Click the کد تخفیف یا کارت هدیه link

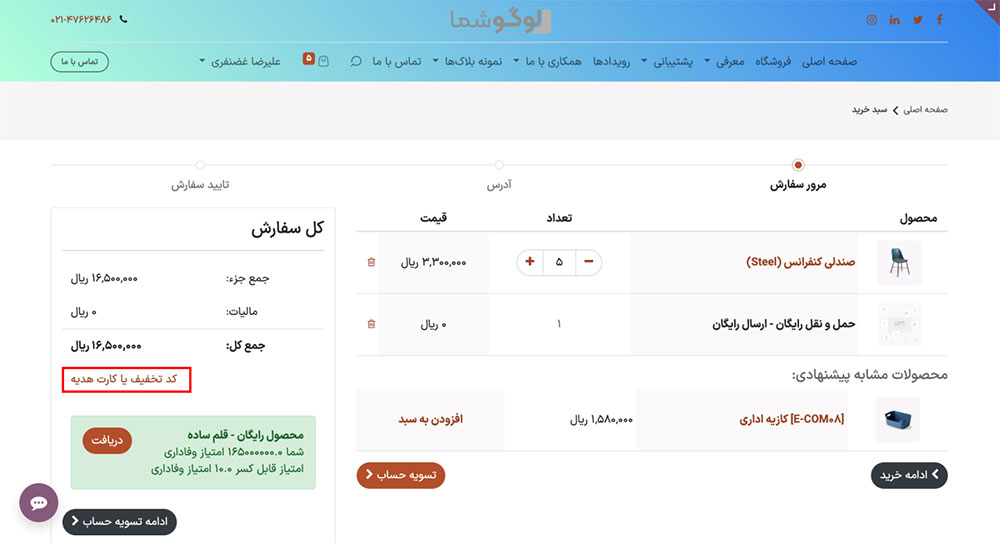point(126,379)
